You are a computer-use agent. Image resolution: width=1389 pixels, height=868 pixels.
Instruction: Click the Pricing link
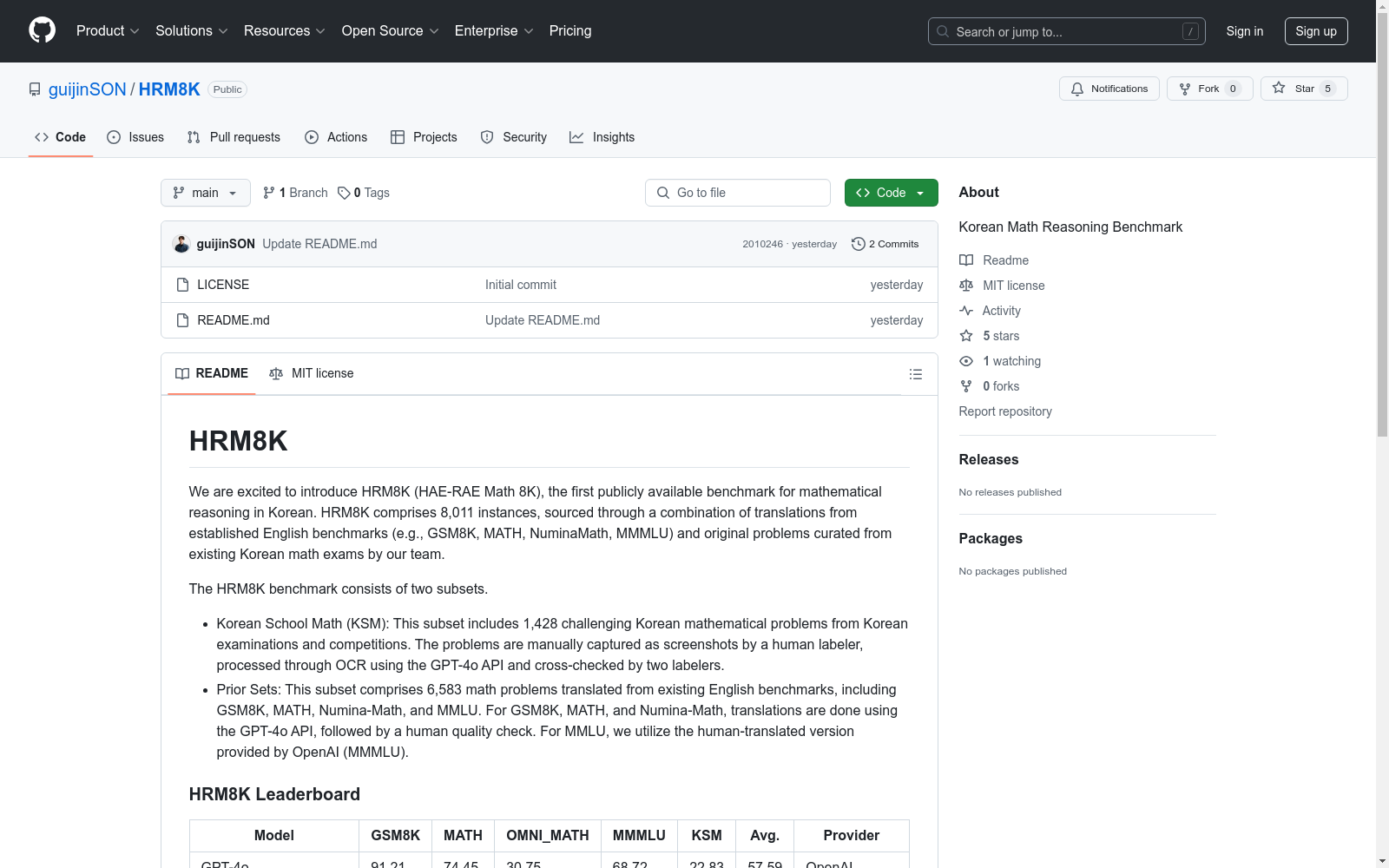[x=570, y=31]
